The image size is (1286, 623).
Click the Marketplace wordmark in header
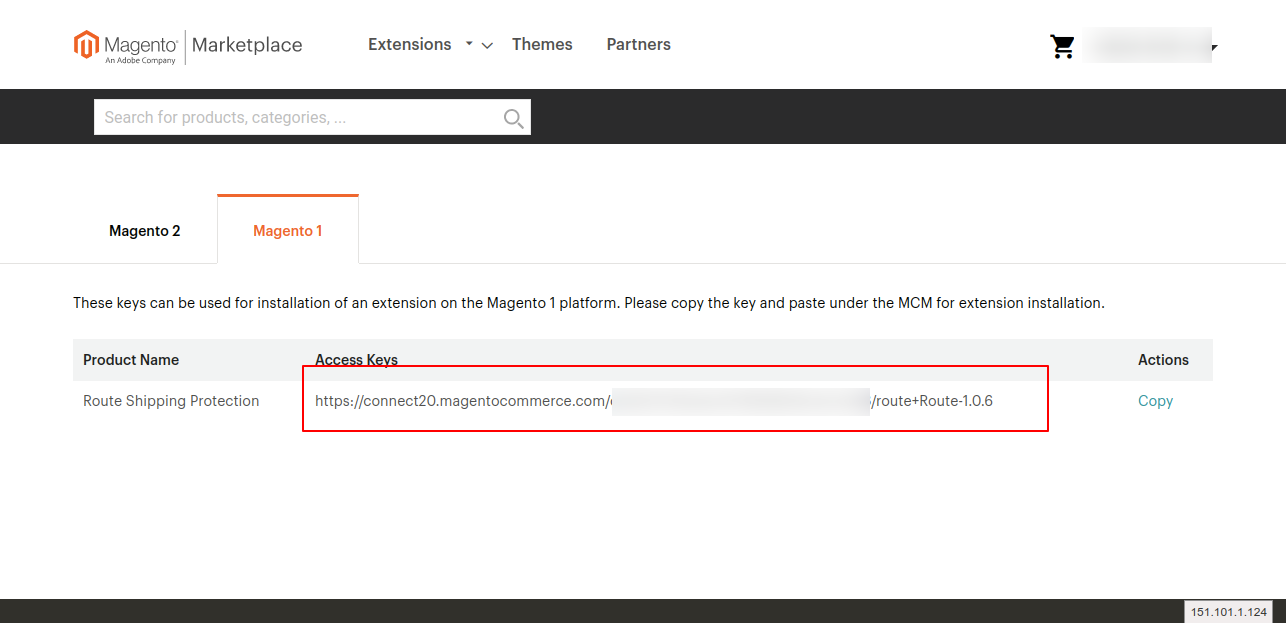(247, 45)
